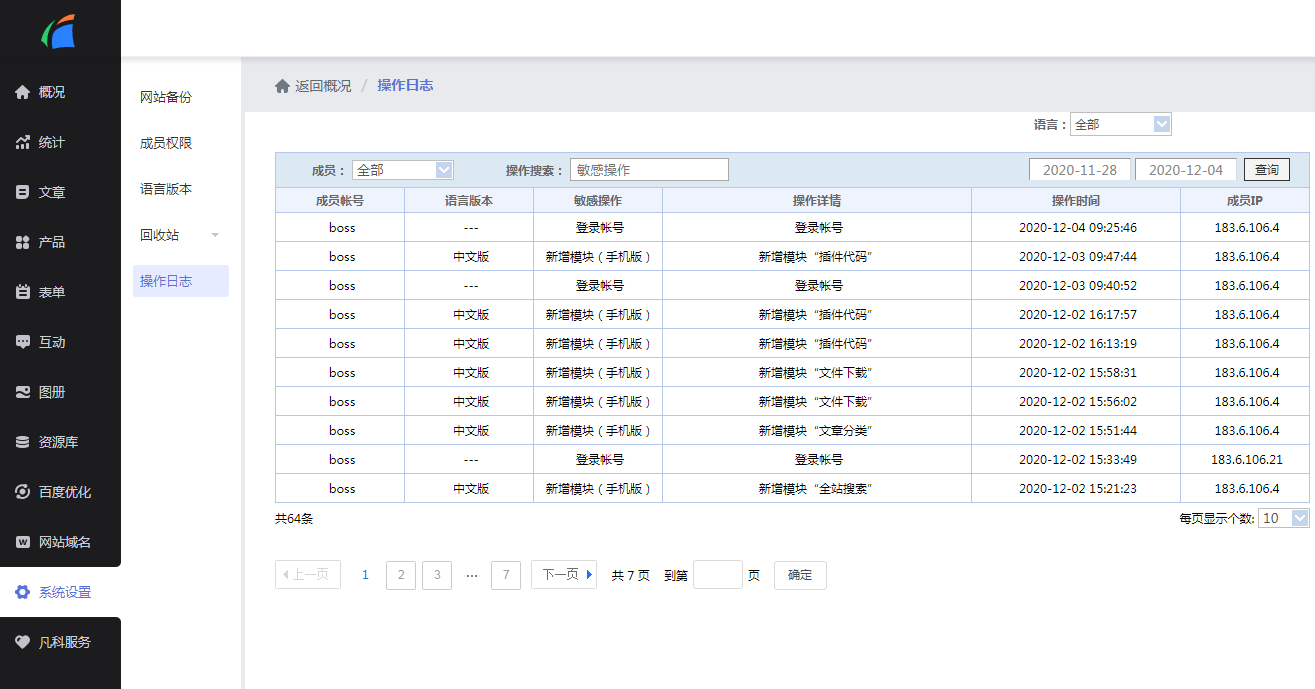Click the breadcrumb home icon
1315x689 pixels.
tap(282, 86)
